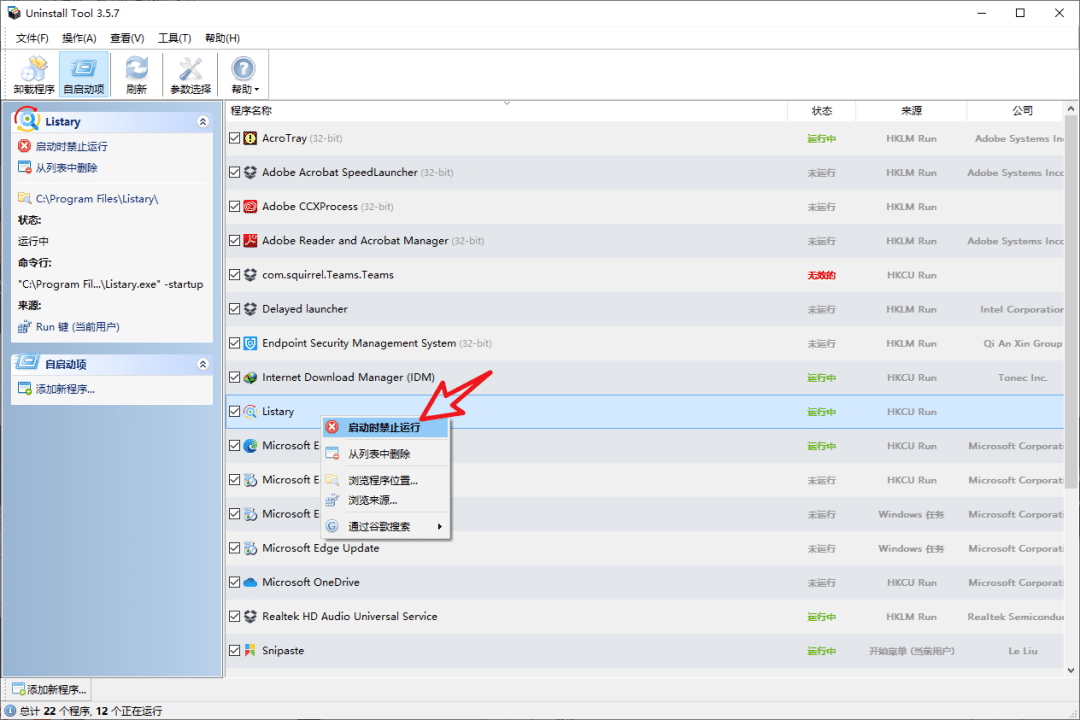The height and width of the screenshot is (720, 1080).
Task: Click the 添加新程序... button at bottom
Action: click(49, 689)
